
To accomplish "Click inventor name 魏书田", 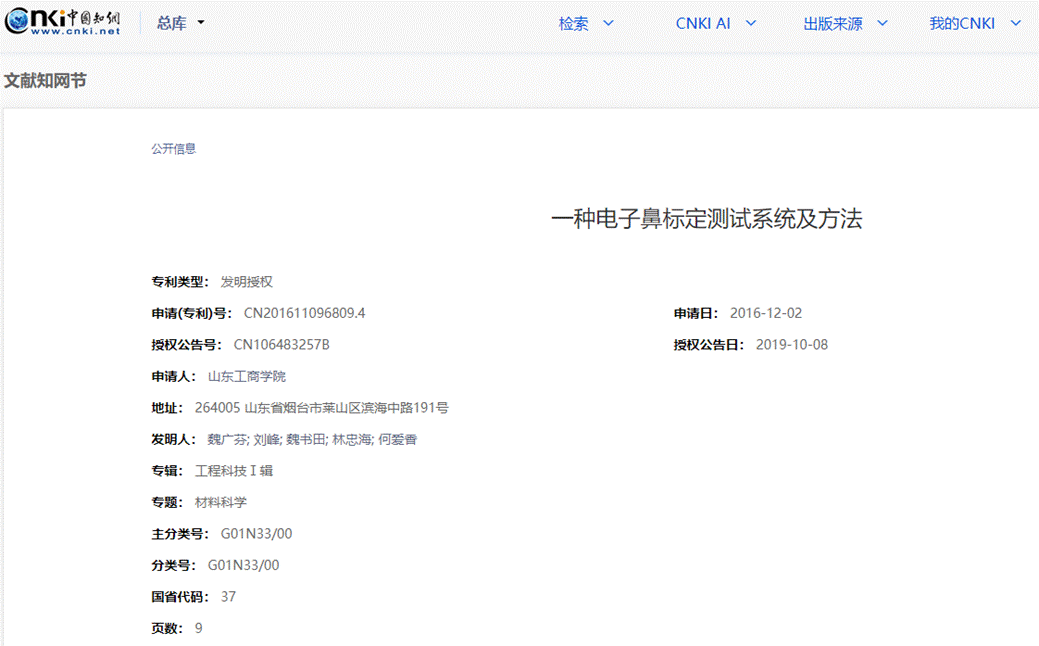I will pos(305,439).
